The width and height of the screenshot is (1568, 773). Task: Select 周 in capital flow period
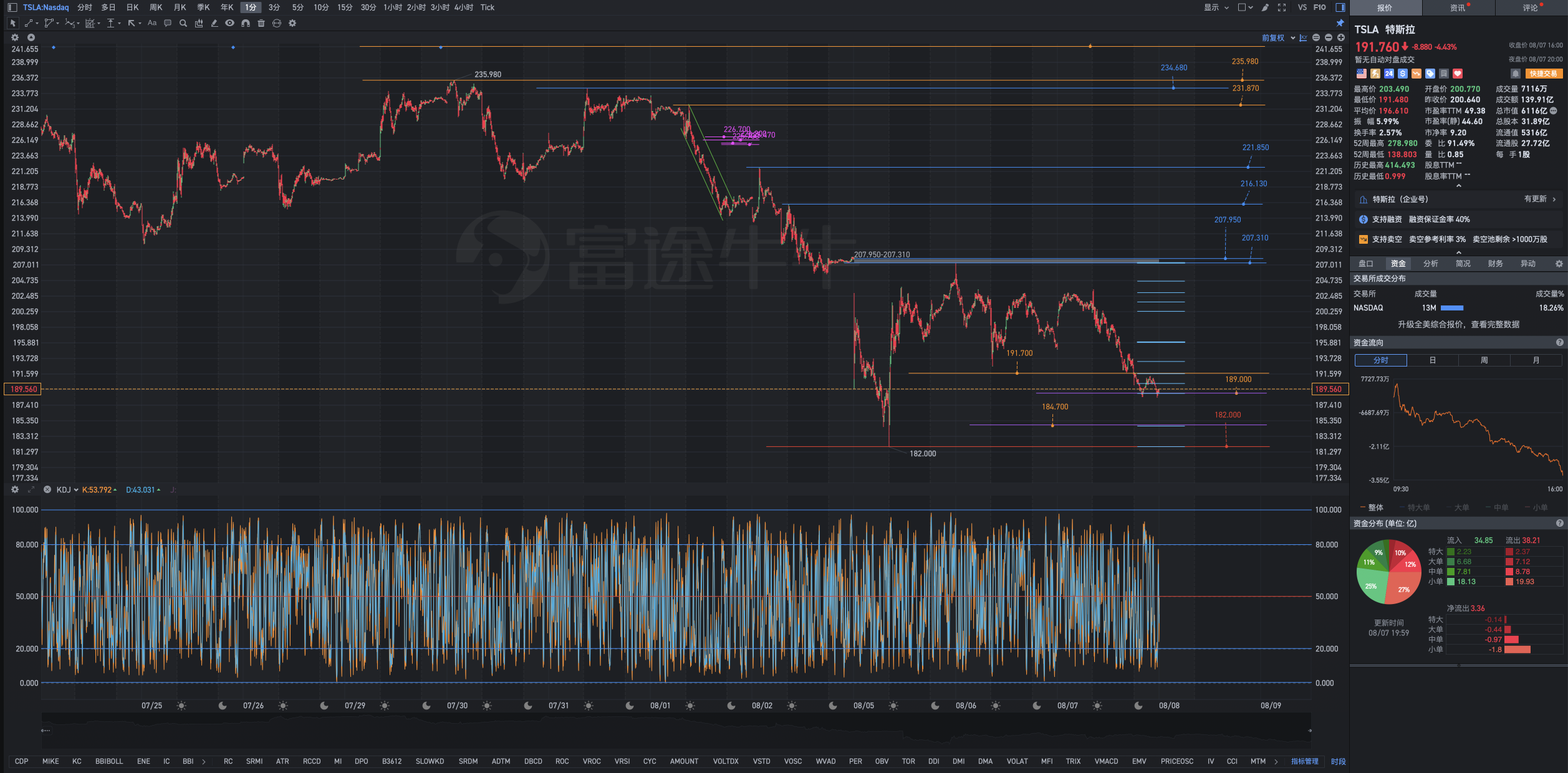click(1484, 360)
